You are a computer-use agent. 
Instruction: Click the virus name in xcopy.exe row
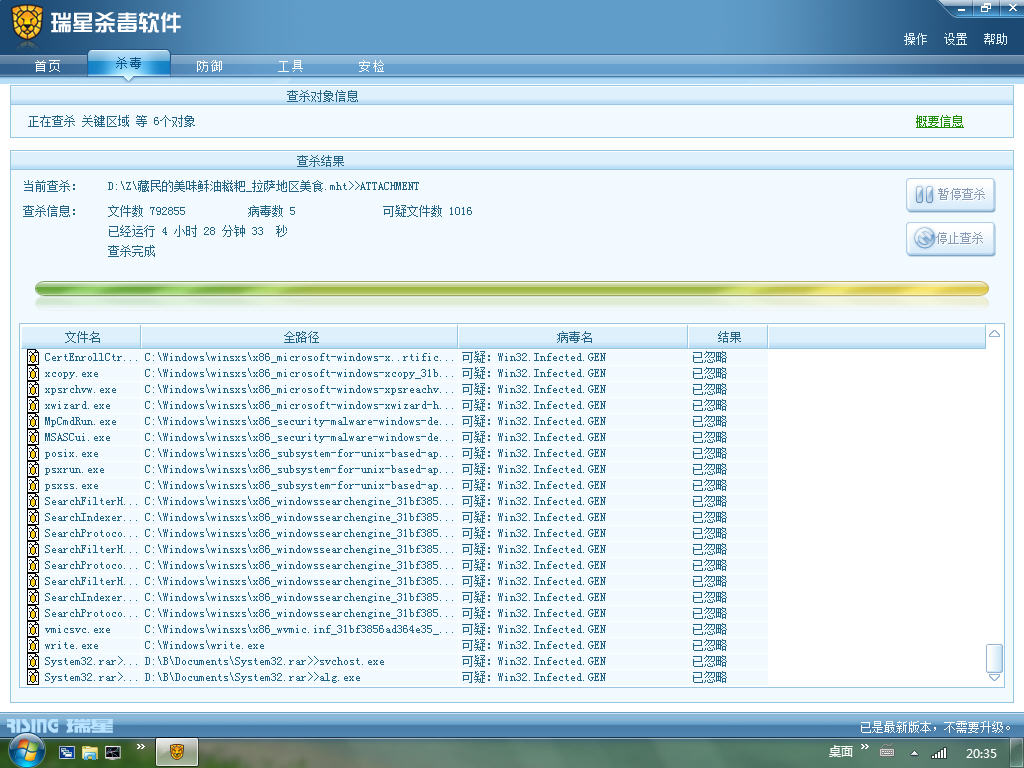pyautogui.click(x=534, y=374)
